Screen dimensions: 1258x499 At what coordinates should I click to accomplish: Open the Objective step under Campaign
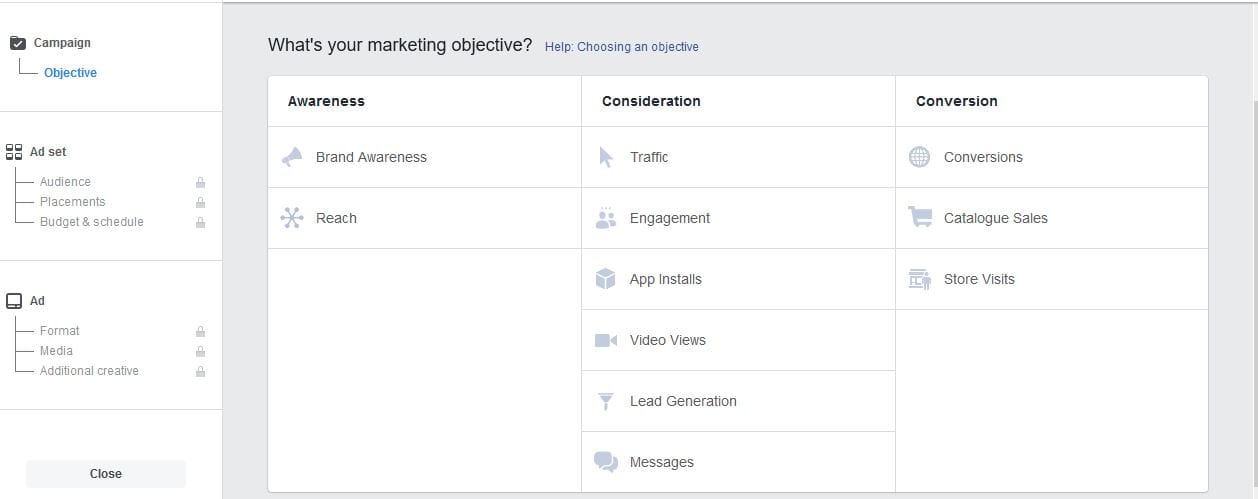coord(70,73)
